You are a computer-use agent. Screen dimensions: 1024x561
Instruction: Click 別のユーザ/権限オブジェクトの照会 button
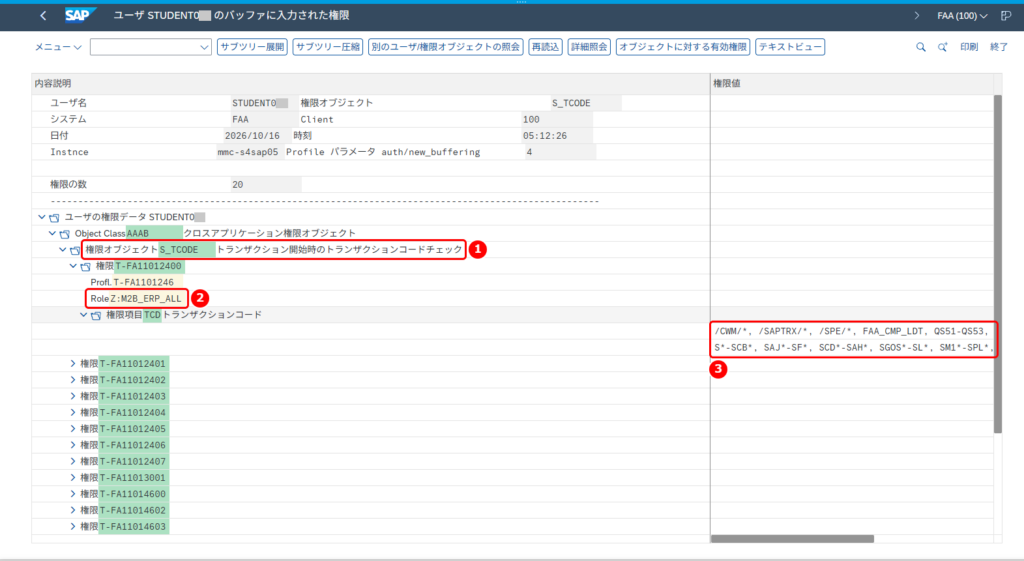(445, 47)
